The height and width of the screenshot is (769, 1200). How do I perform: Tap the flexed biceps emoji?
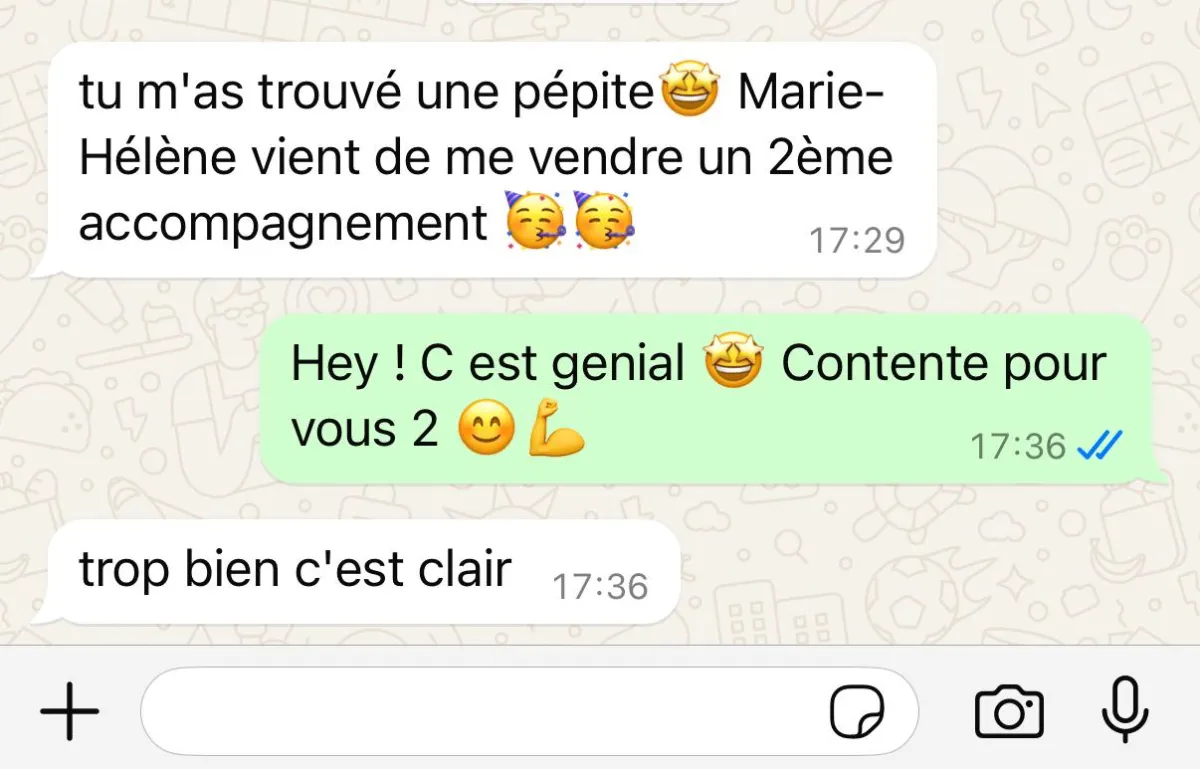pyautogui.click(x=556, y=429)
